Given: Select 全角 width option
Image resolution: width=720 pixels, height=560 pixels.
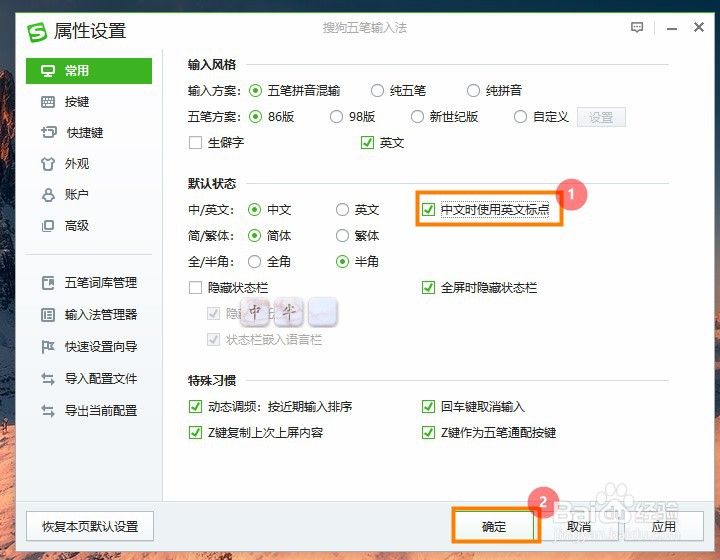Looking at the screenshot, I should click(254, 262).
